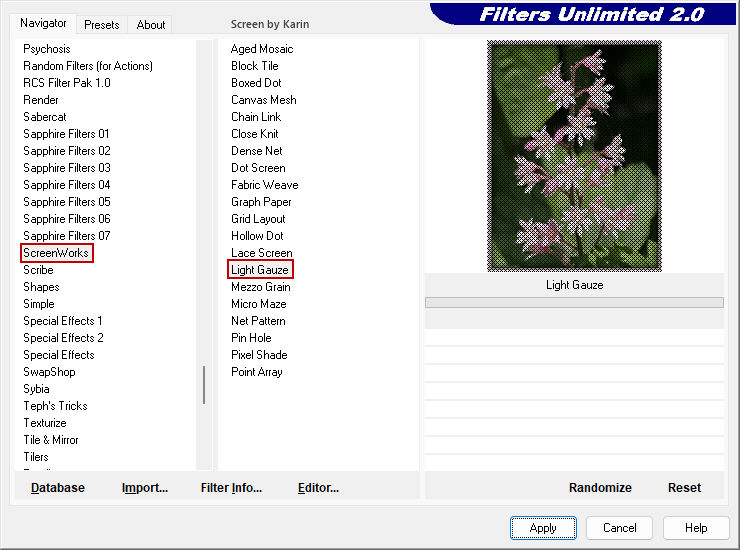Click Import... to add filters
This screenshot has width=740, height=550.
point(145,488)
